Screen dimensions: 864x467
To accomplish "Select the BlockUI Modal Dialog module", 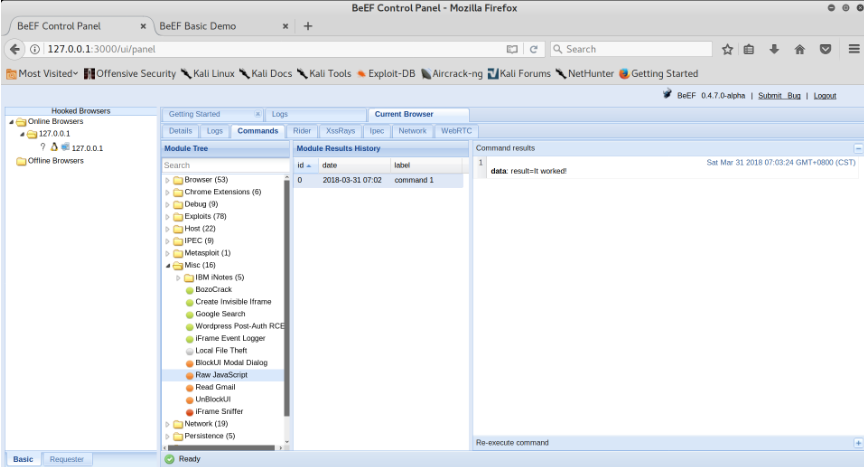I will (x=231, y=363).
